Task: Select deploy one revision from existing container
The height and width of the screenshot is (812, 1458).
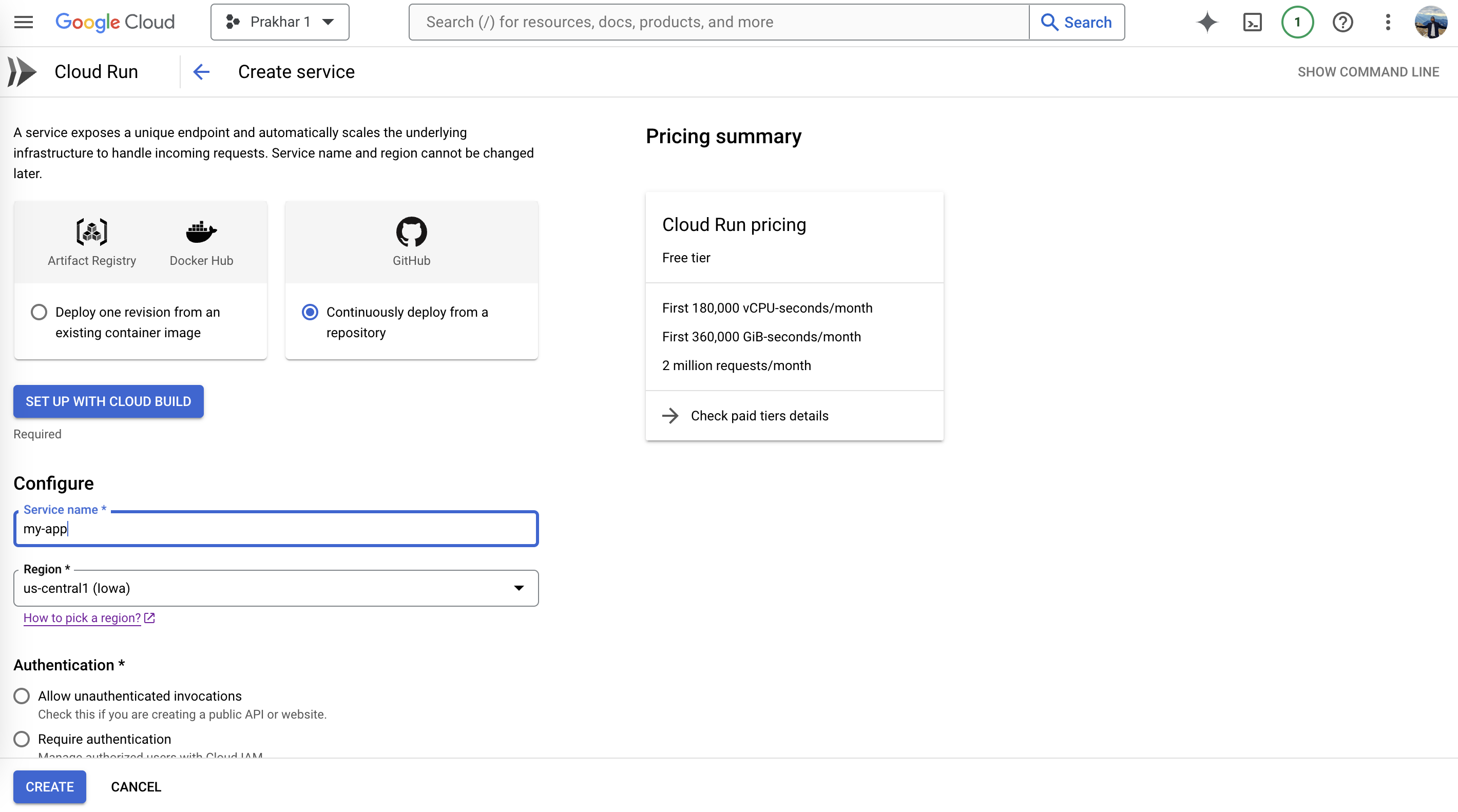Action: click(39, 312)
